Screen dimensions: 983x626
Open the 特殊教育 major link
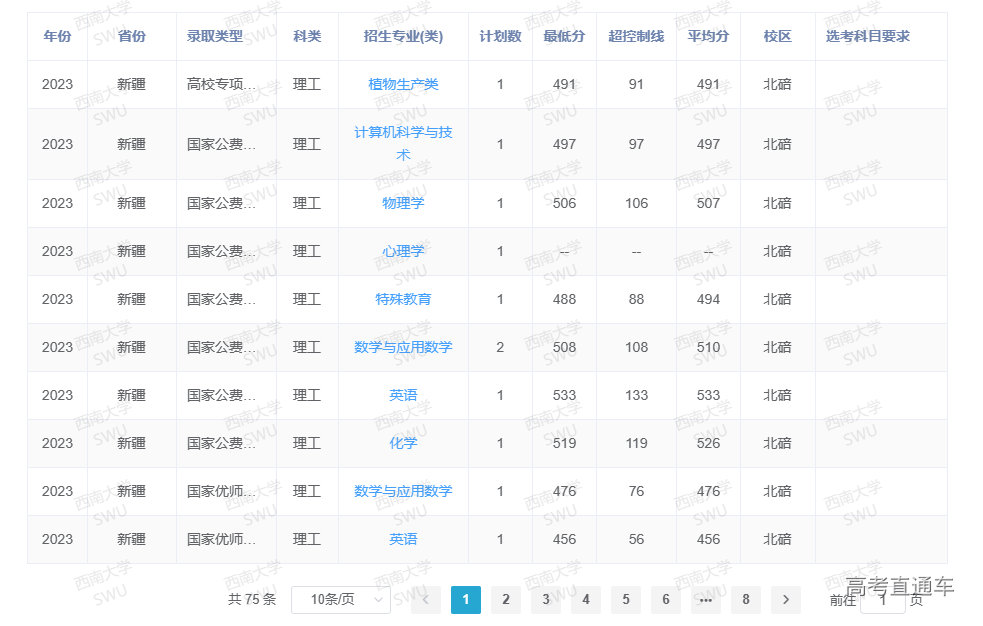403,299
